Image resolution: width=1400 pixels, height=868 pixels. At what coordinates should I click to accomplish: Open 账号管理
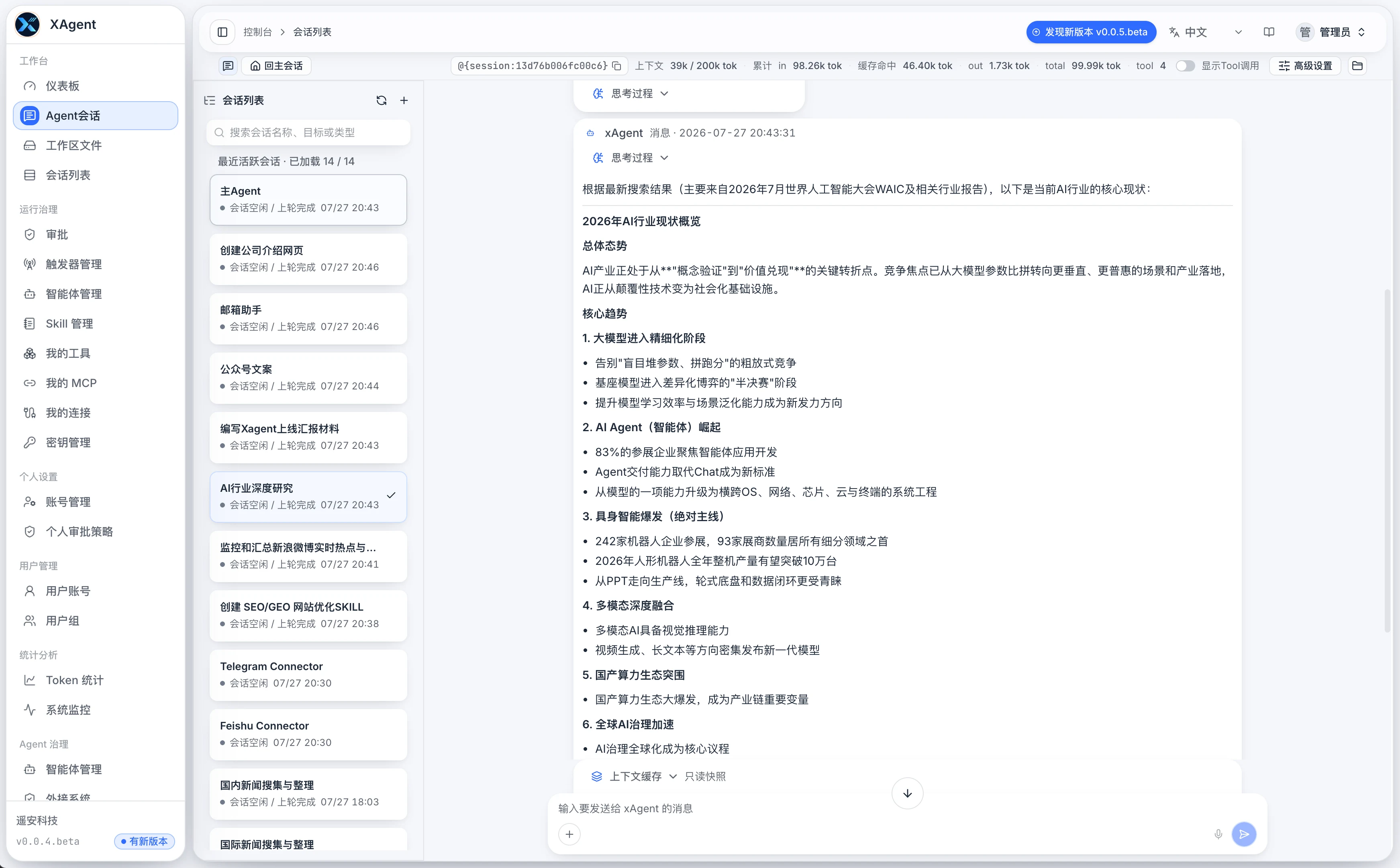[95, 502]
